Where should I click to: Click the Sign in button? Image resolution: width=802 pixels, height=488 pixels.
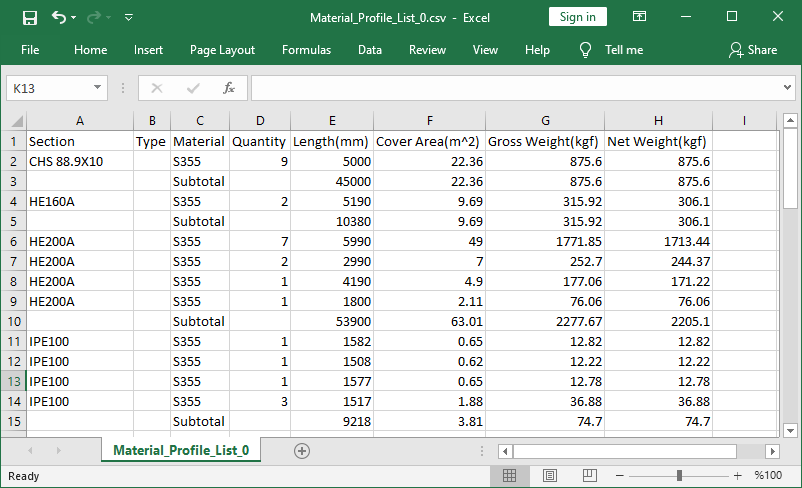[577, 17]
